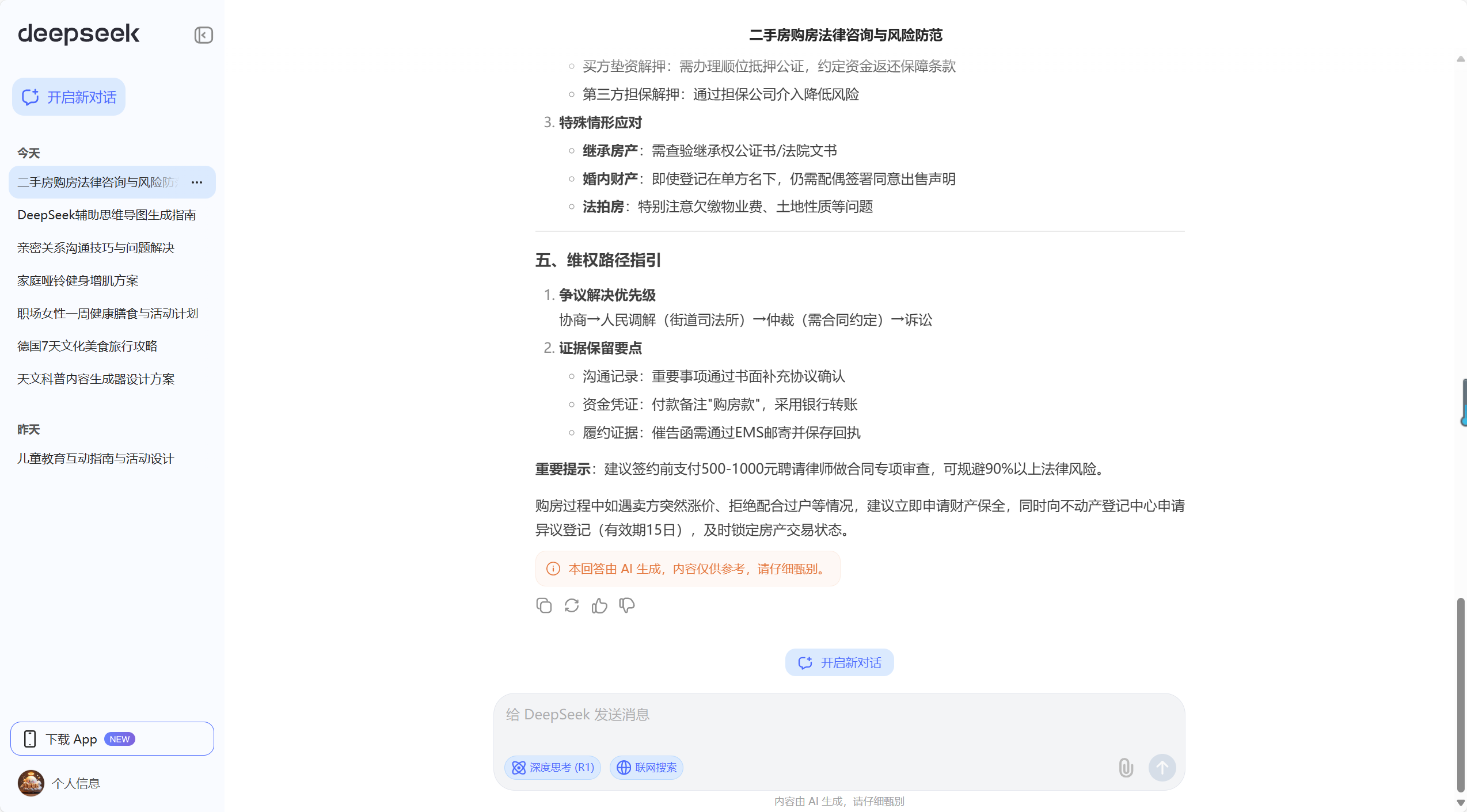Screen dimensions: 1467x812
Task: Open the DeepSeek辅助思维导图生成指南 conversation
Action: click(107, 215)
